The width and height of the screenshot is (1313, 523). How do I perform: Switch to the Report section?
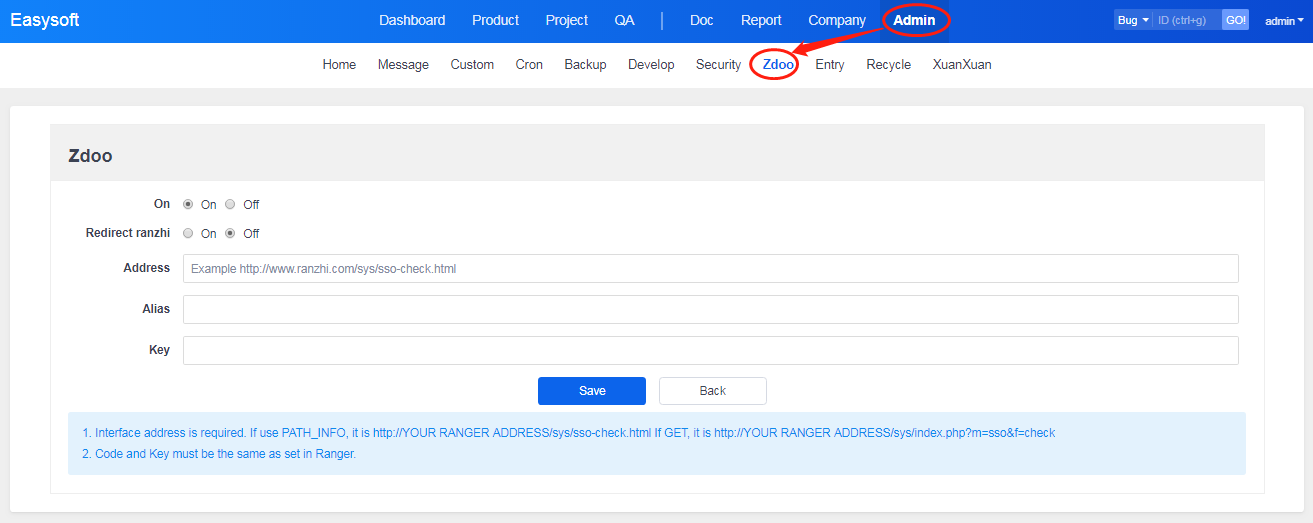pos(761,20)
